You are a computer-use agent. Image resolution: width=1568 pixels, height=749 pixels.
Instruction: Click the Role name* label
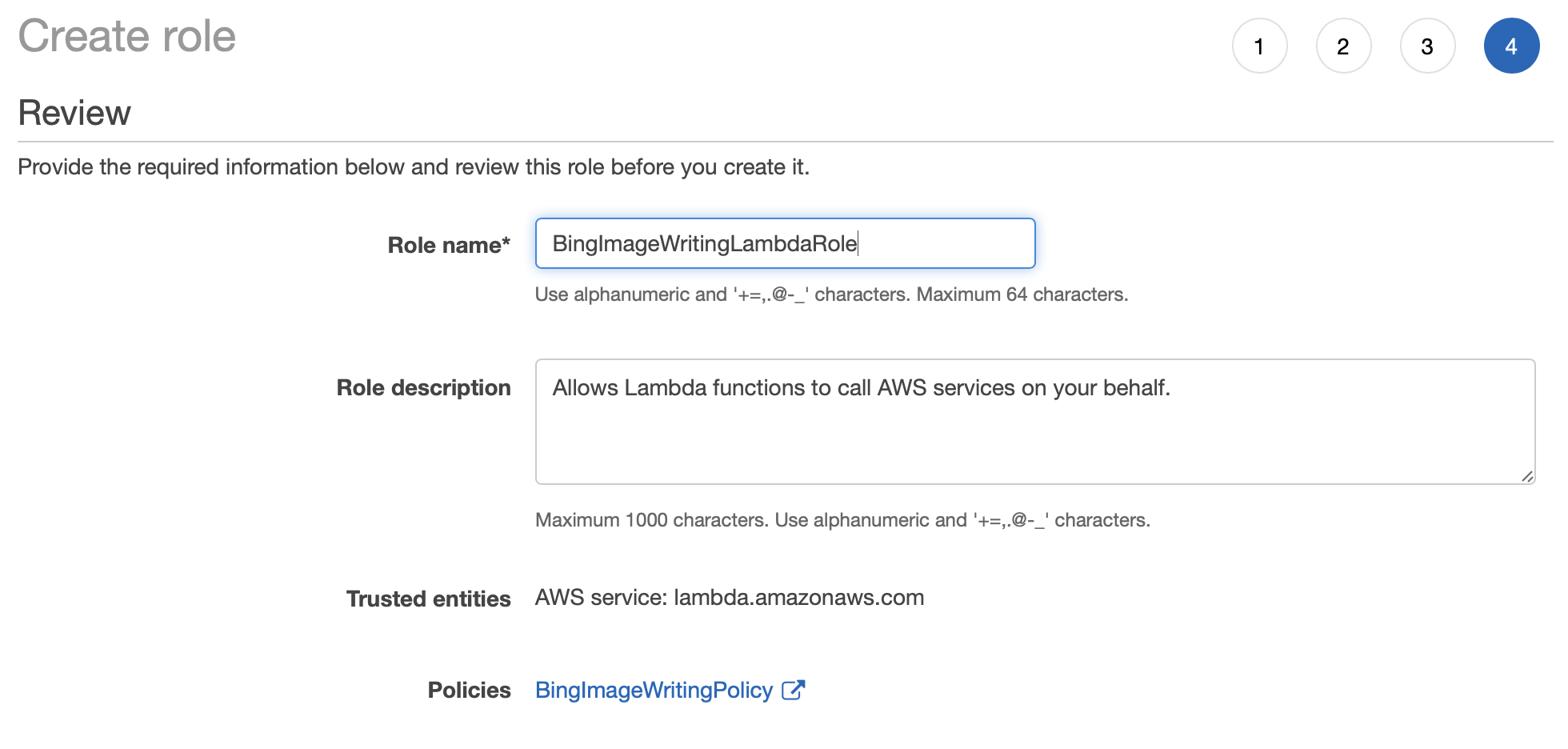coord(449,245)
